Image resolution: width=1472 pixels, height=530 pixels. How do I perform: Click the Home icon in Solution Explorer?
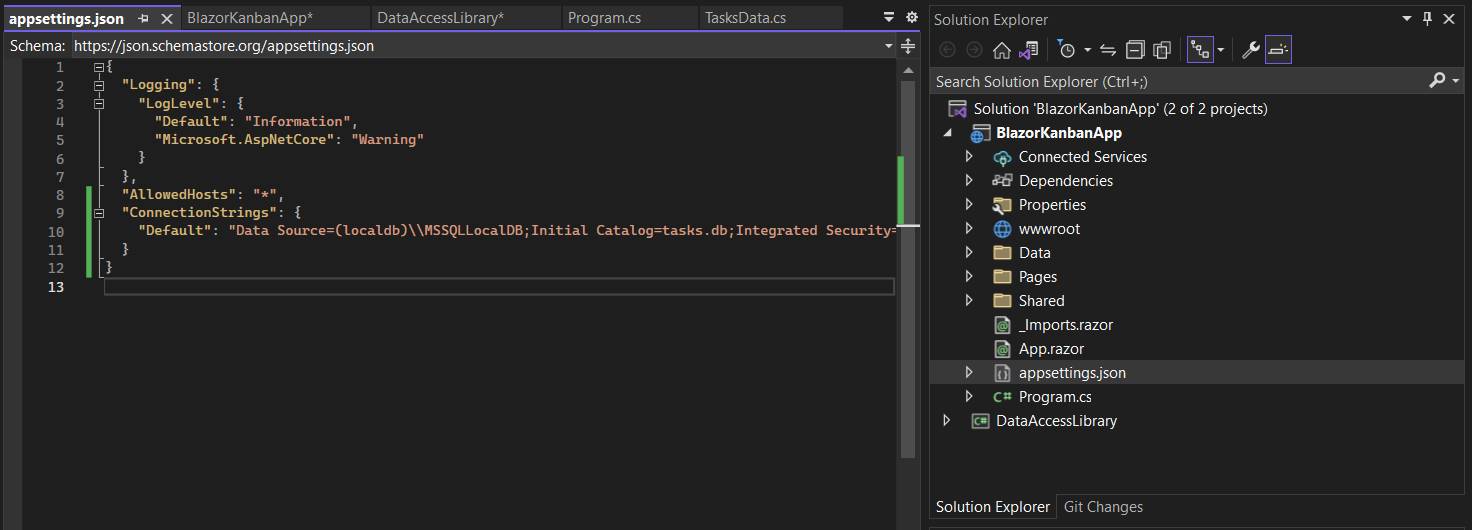pos(1001,50)
